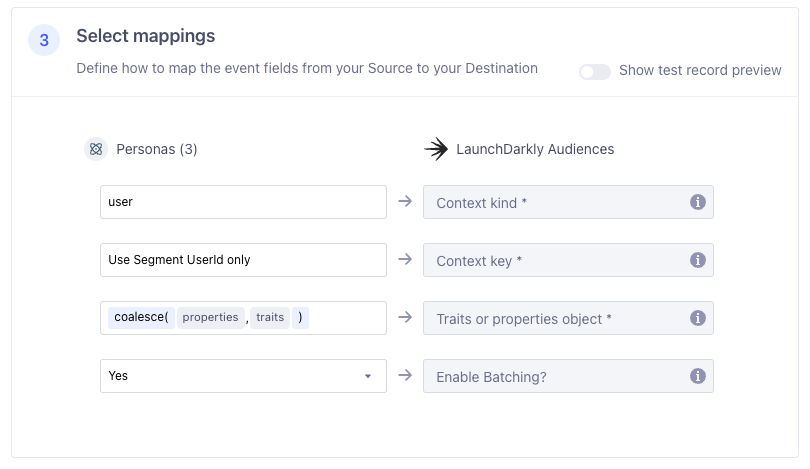Image resolution: width=810 pixels, height=469 pixels.
Task: Click the Personas (3) label
Action: [157, 149]
